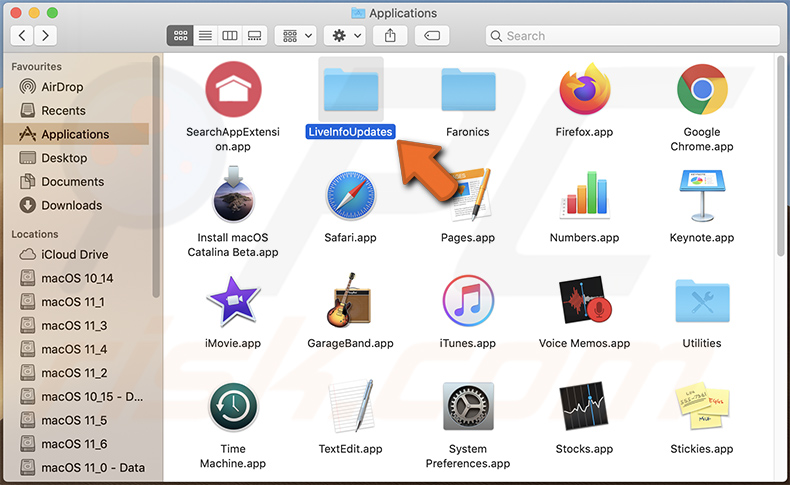Select macOS 11_1 volume
This screenshot has height=485, width=790.
coord(76,302)
